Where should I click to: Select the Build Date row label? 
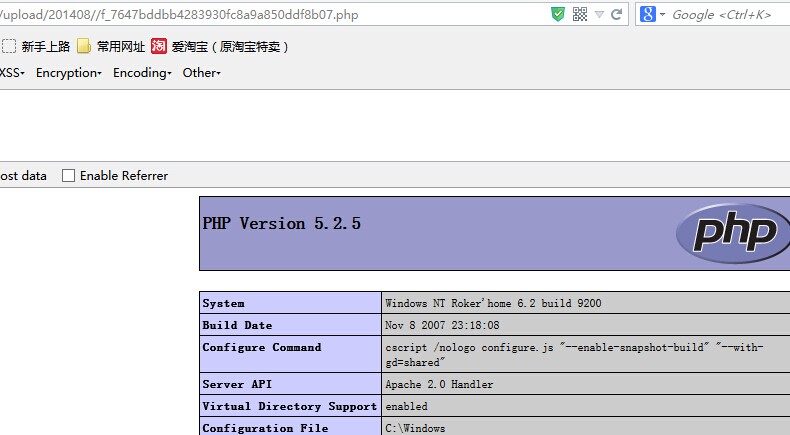237,325
